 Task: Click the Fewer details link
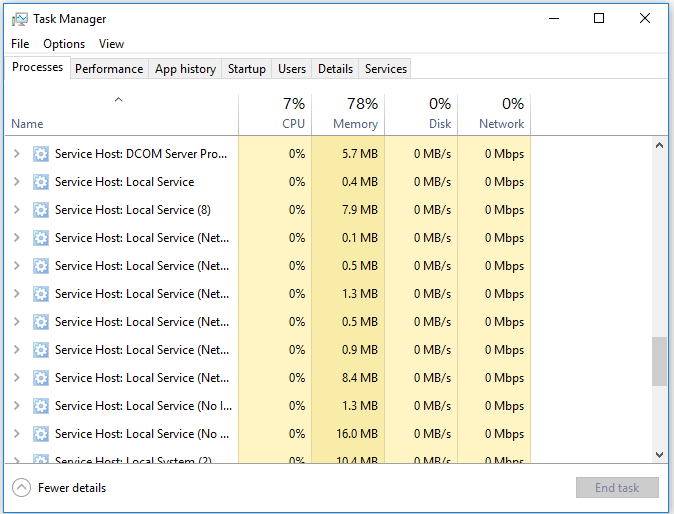click(x=72, y=488)
